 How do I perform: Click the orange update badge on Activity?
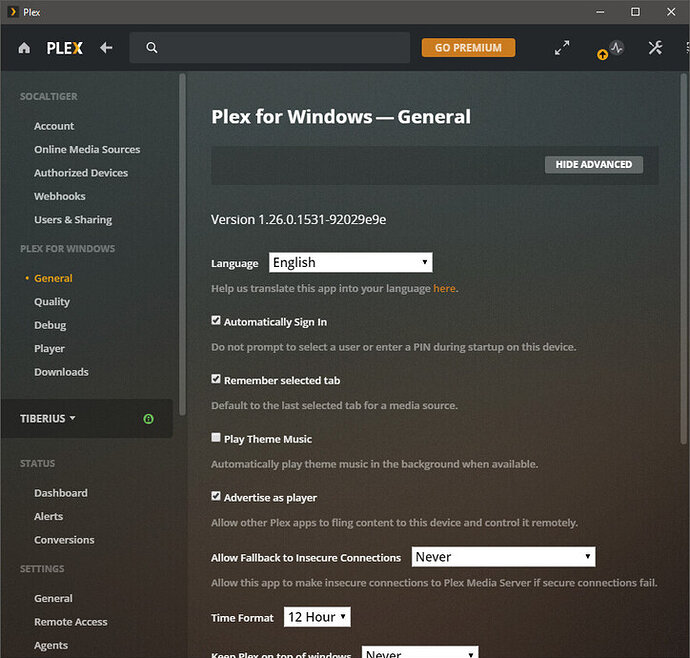point(602,55)
